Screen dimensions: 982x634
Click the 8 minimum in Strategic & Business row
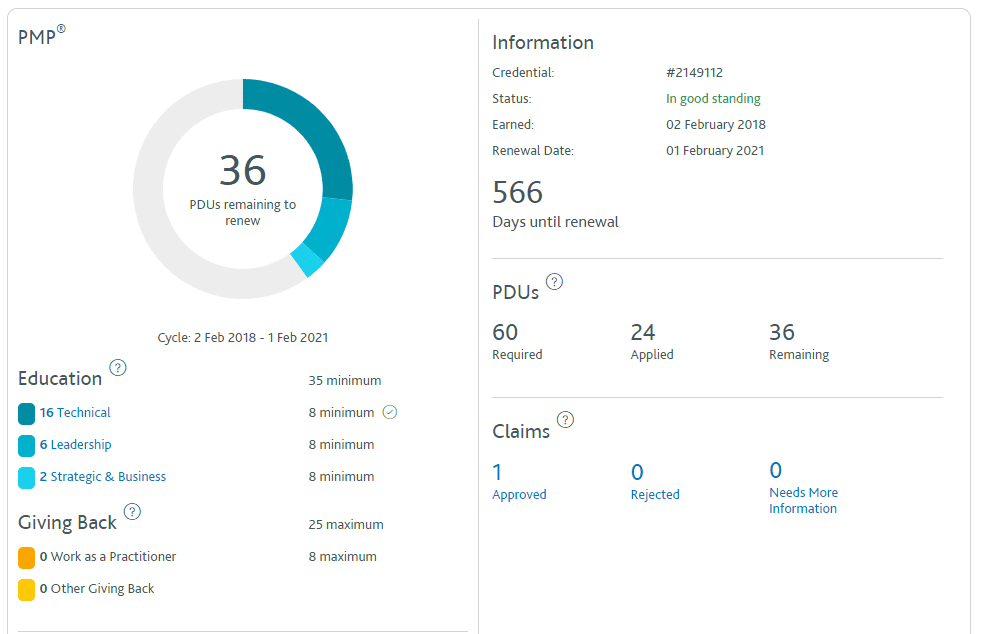[341, 477]
